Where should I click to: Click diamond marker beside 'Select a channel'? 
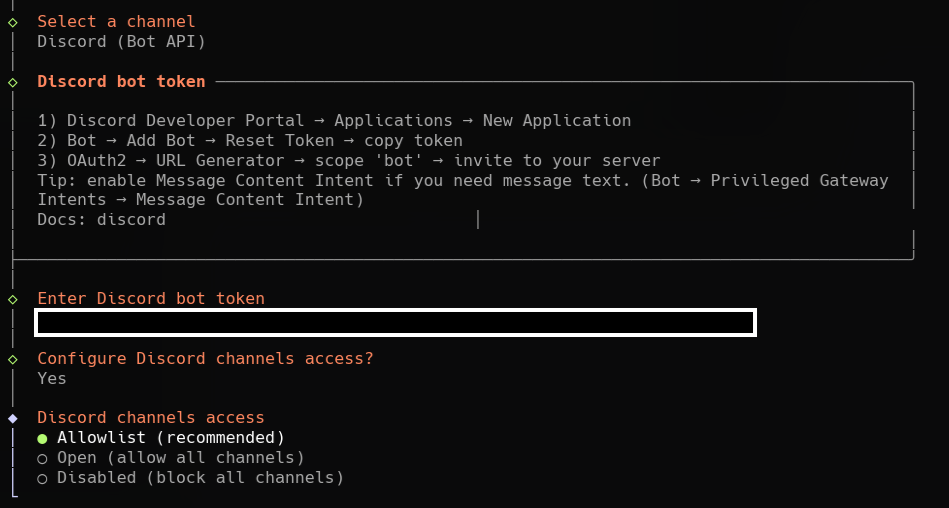coord(13,22)
